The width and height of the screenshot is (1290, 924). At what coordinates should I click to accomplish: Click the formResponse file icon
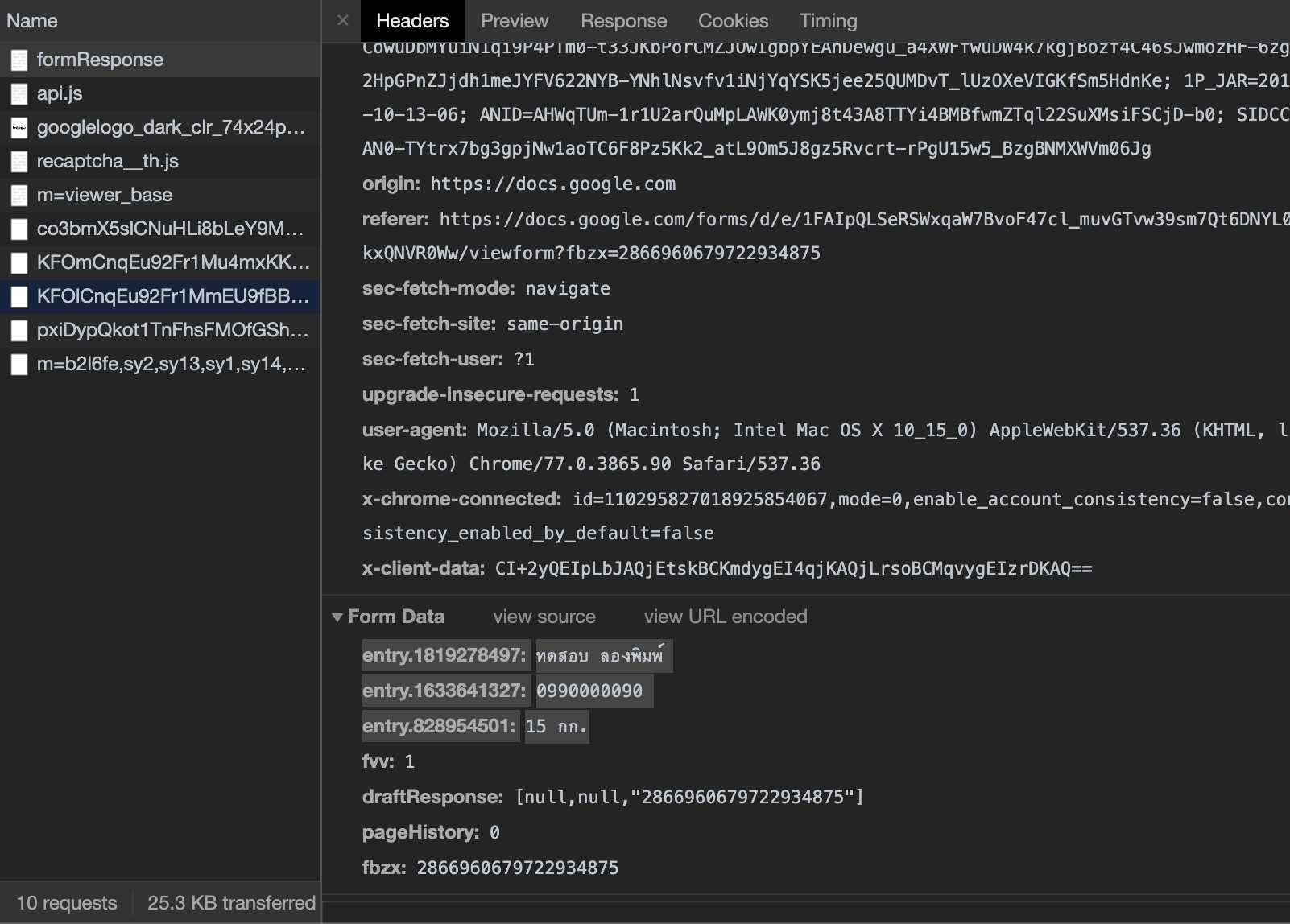coord(19,60)
